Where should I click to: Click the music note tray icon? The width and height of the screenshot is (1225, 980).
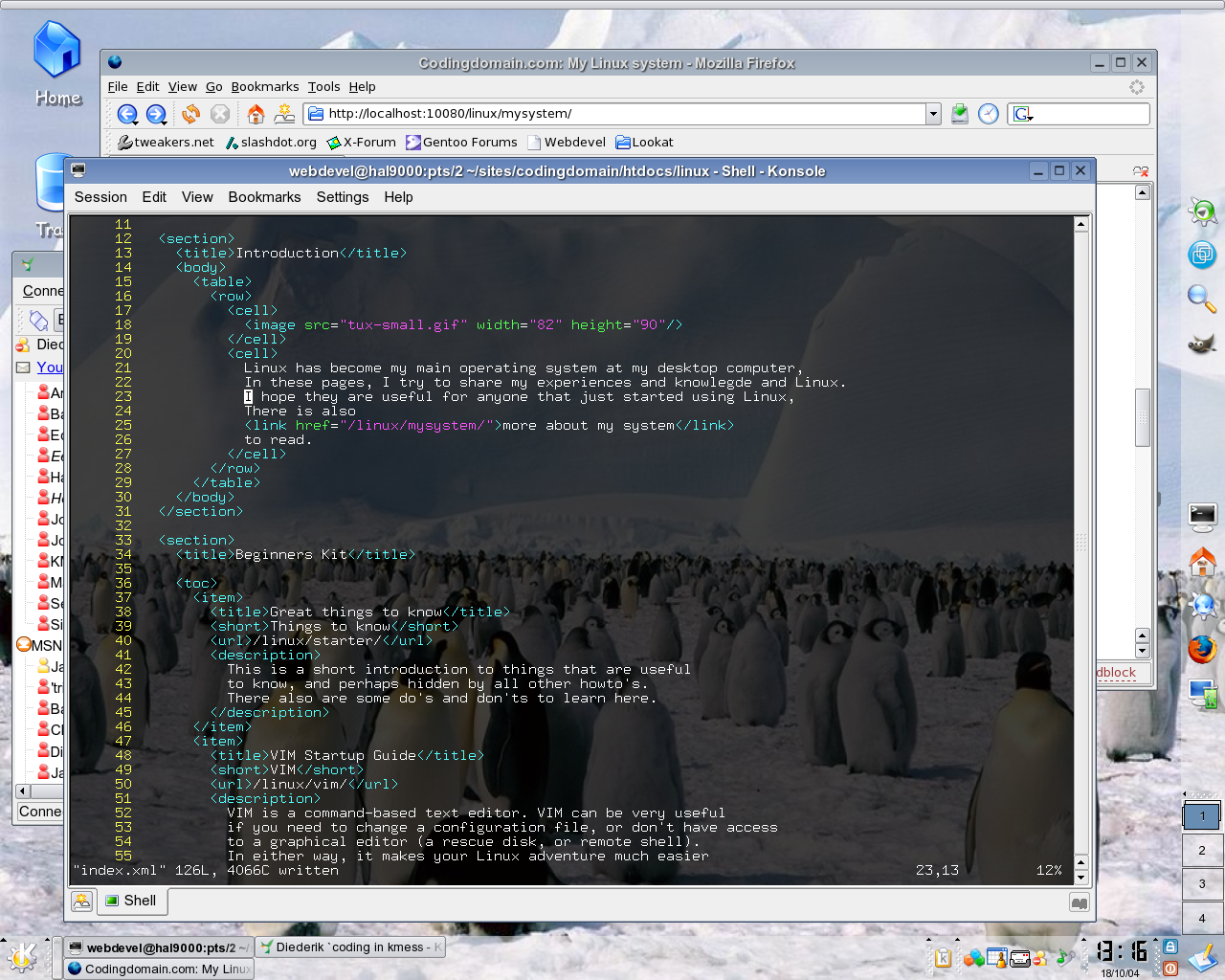[x=1064, y=958]
